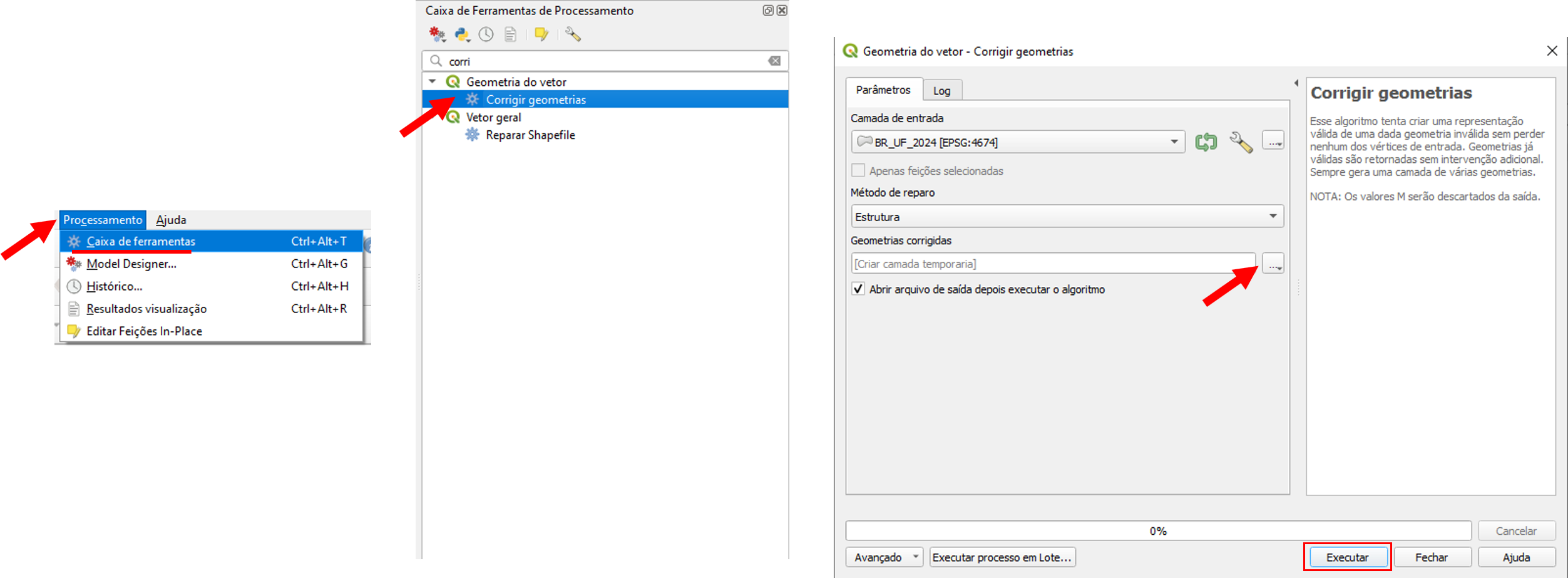1568x578 pixels.
Task: Click the 'Geometrias corrigidas' output path field
Action: click(x=1053, y=264)
